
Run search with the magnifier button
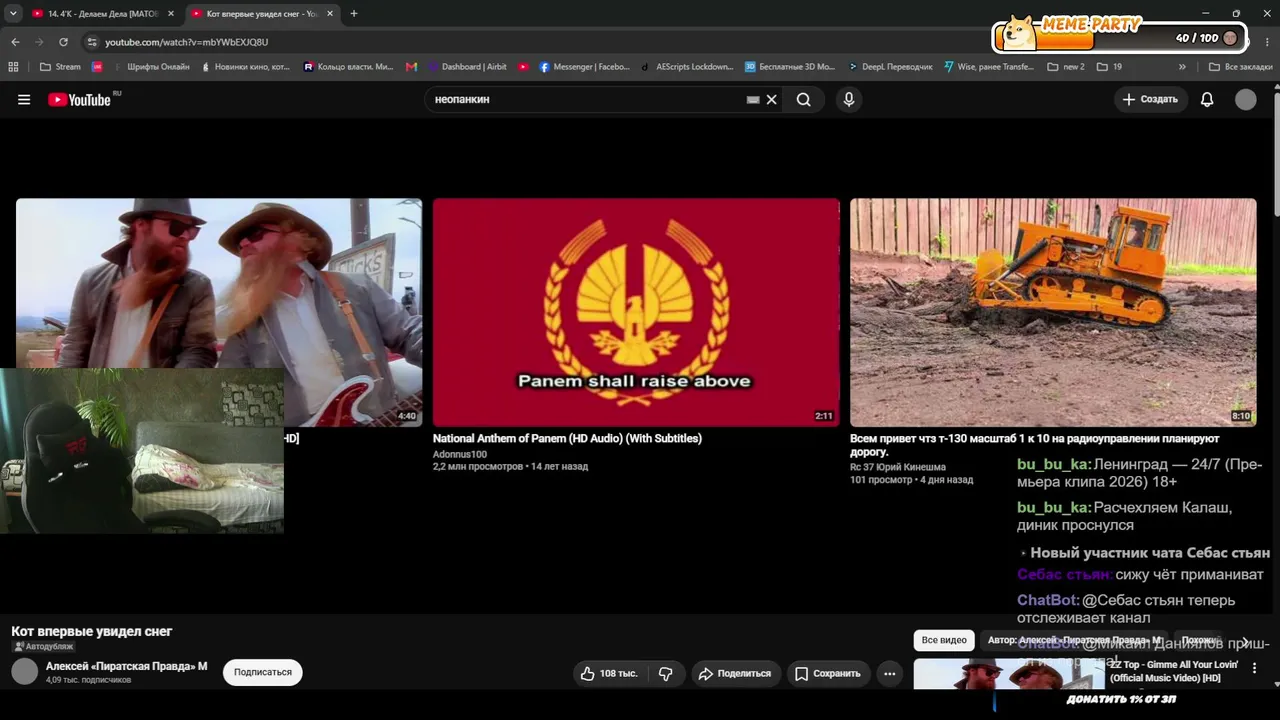tap(803, 100)
